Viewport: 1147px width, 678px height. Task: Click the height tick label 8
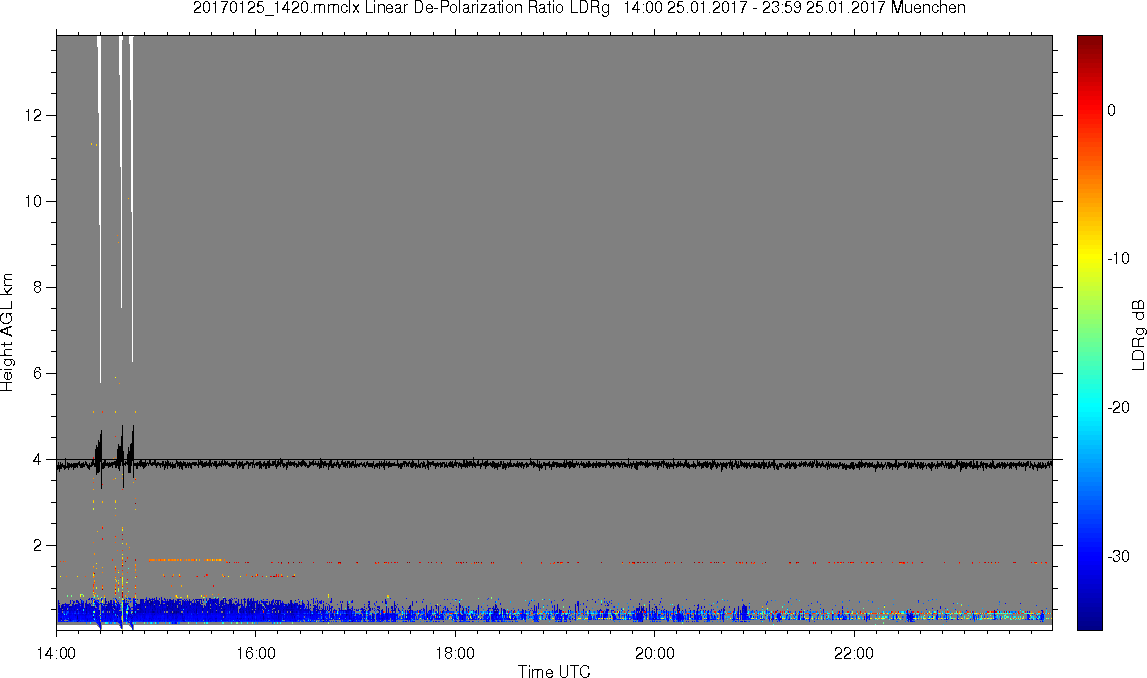point(37,287)
